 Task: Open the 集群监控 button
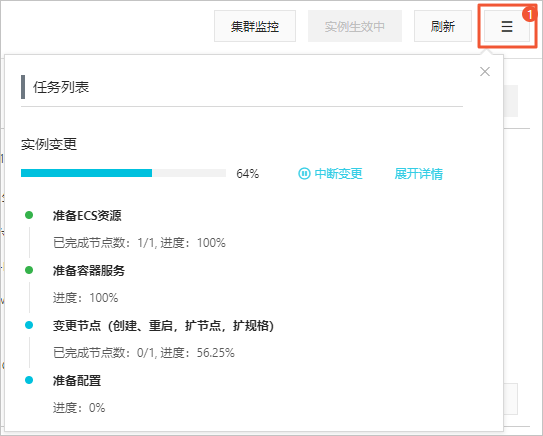point(255,26)
